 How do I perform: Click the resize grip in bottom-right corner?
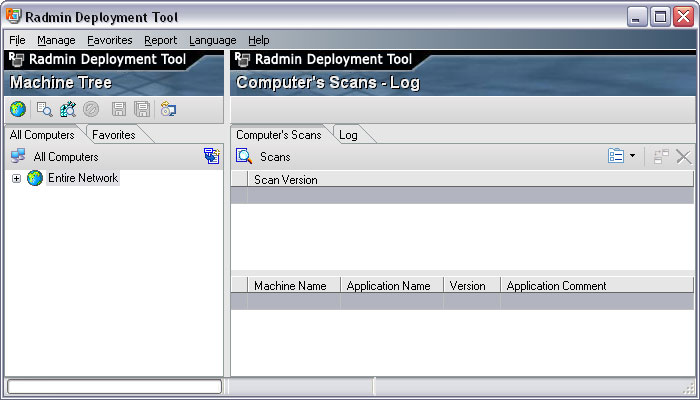pyautogui.click(x=690, y=388)
